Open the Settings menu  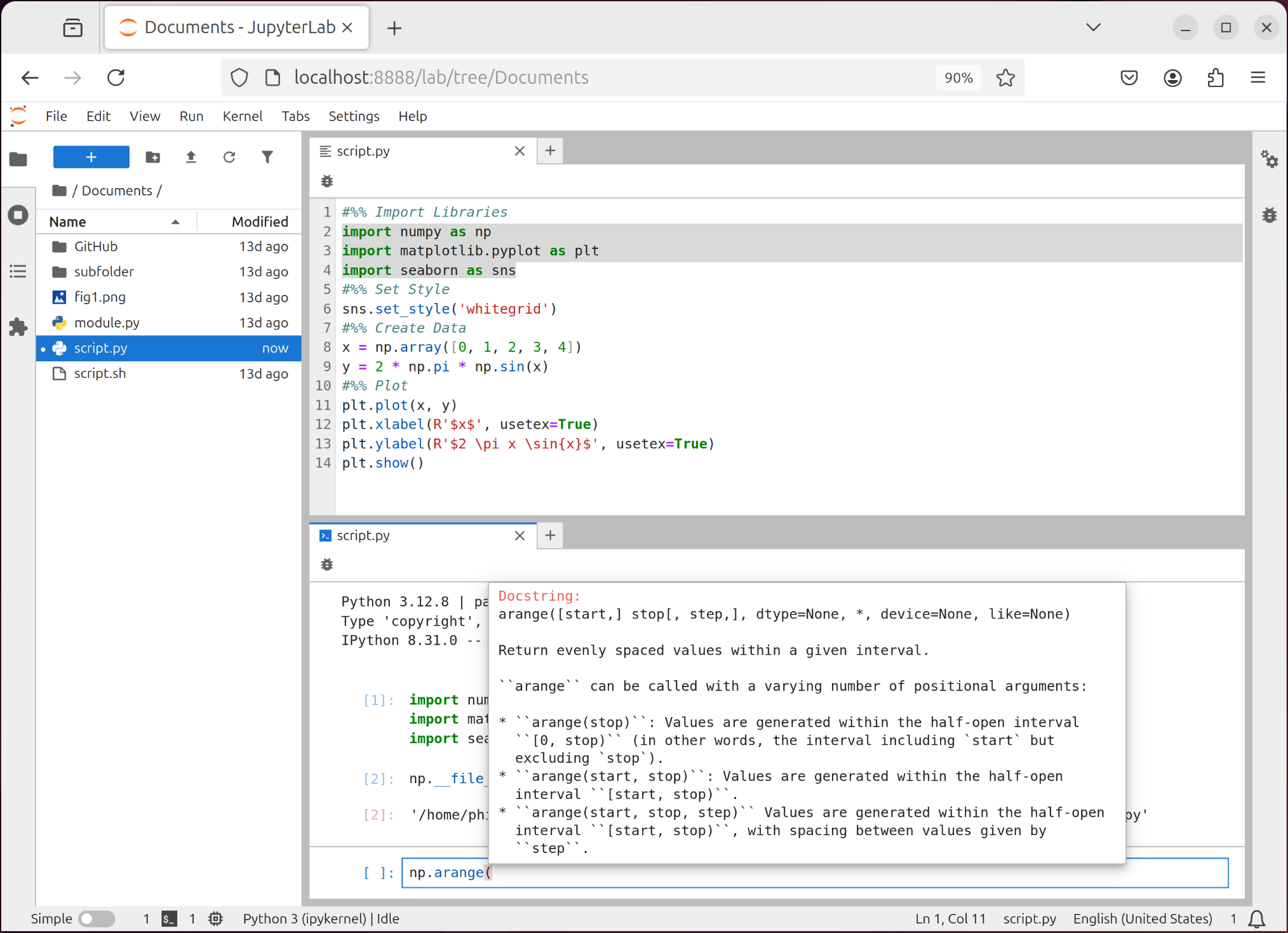(x=354, y=116)
